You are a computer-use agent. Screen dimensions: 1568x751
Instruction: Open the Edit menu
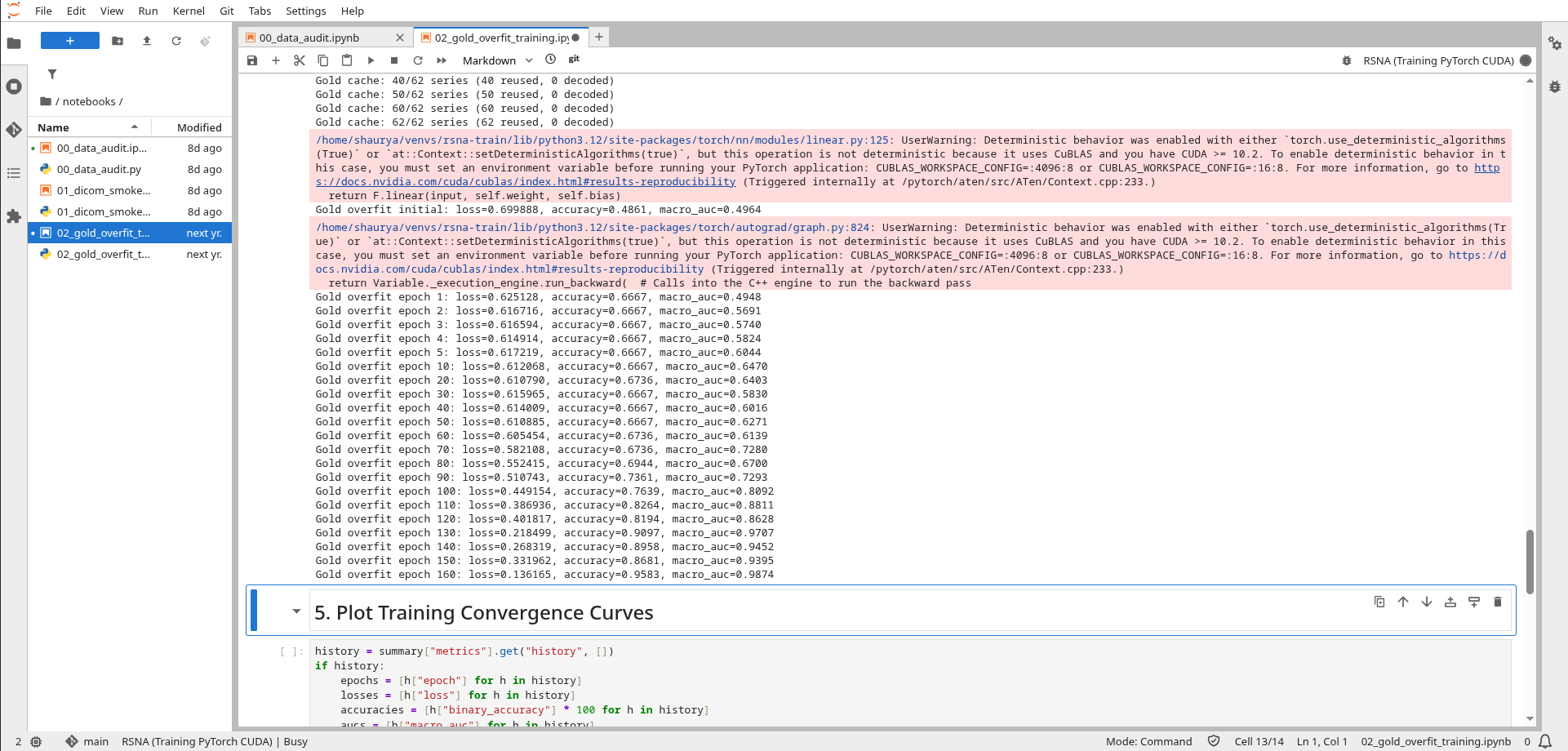point(76,11)
